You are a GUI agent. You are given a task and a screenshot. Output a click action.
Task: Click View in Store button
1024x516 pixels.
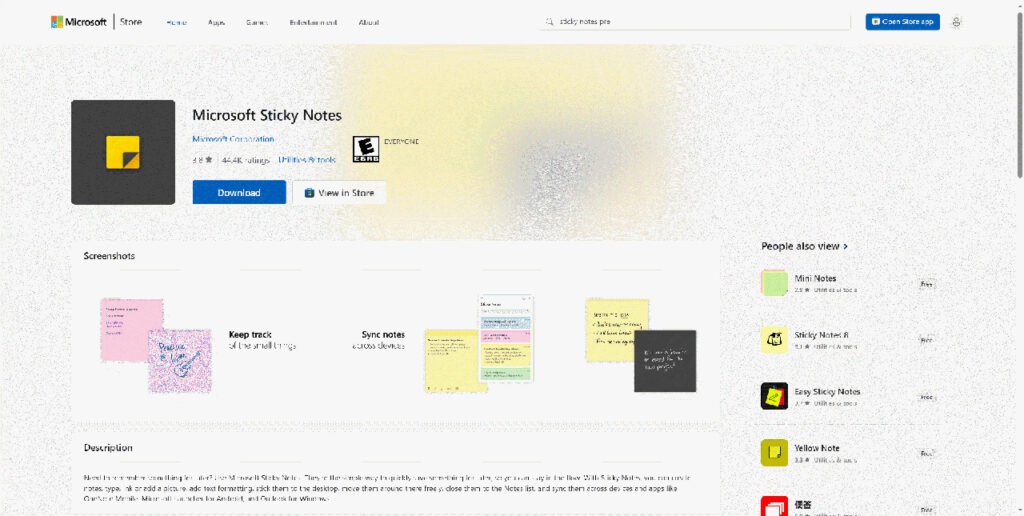(x=339, y=193)
